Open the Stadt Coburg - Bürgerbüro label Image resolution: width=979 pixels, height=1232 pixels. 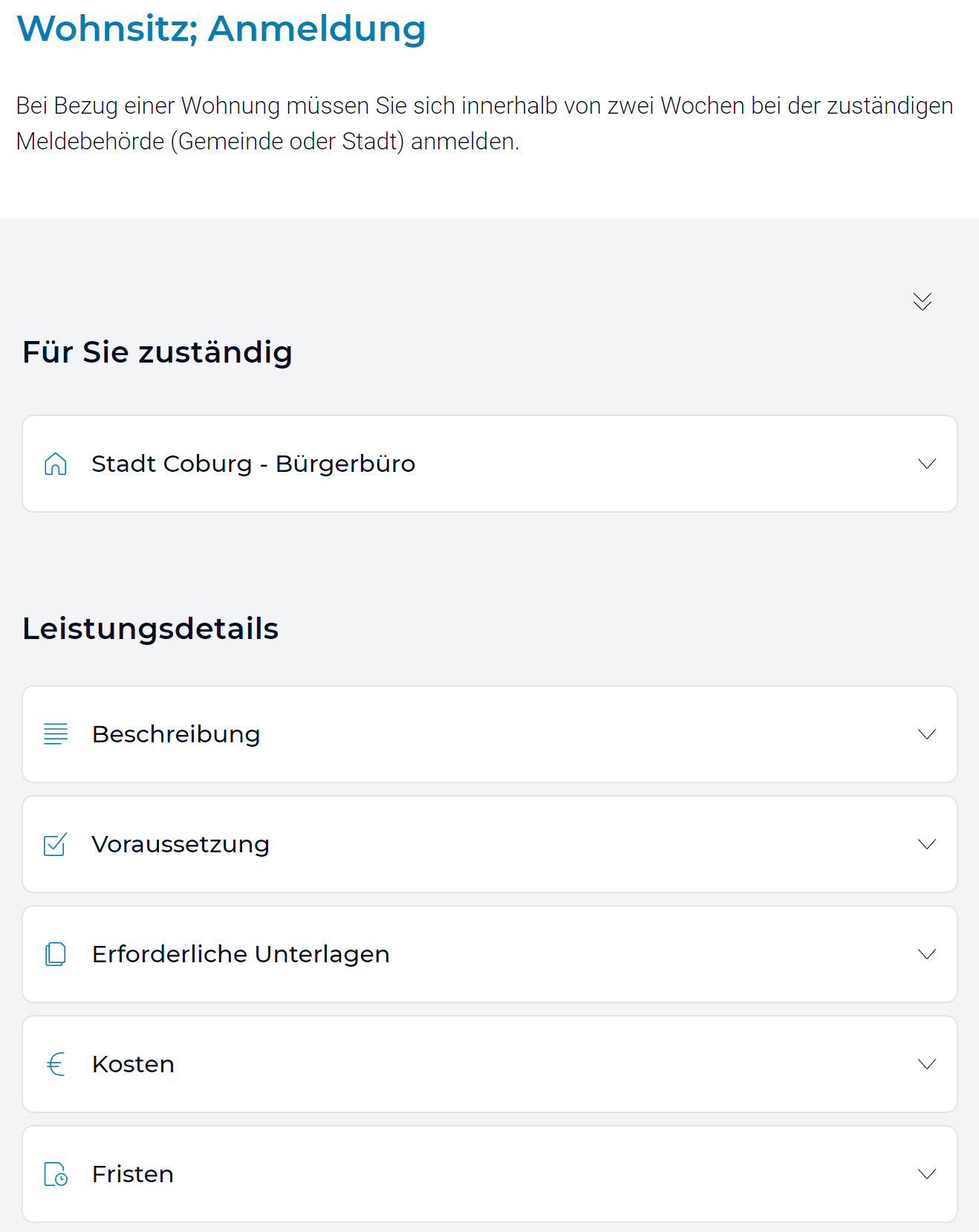pyautogui.click(x=253, y=464)
